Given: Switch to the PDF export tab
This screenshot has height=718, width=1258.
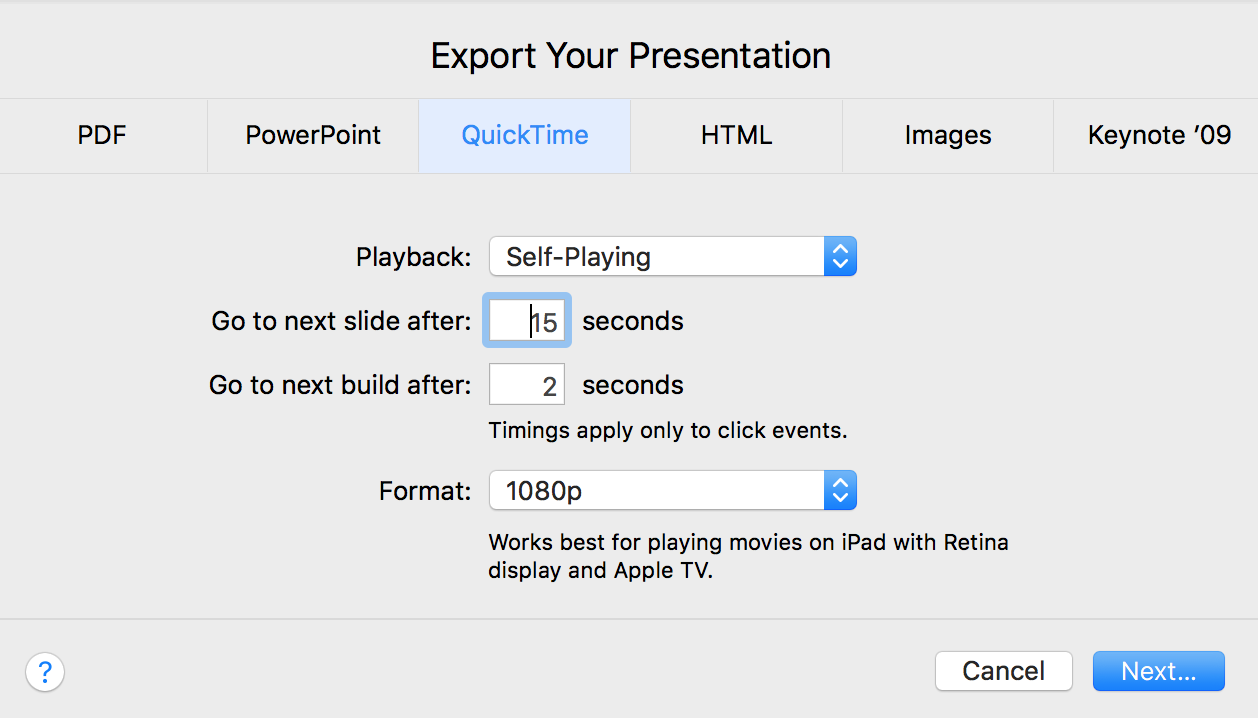Looking at the screenshot, I should [103, 136].
